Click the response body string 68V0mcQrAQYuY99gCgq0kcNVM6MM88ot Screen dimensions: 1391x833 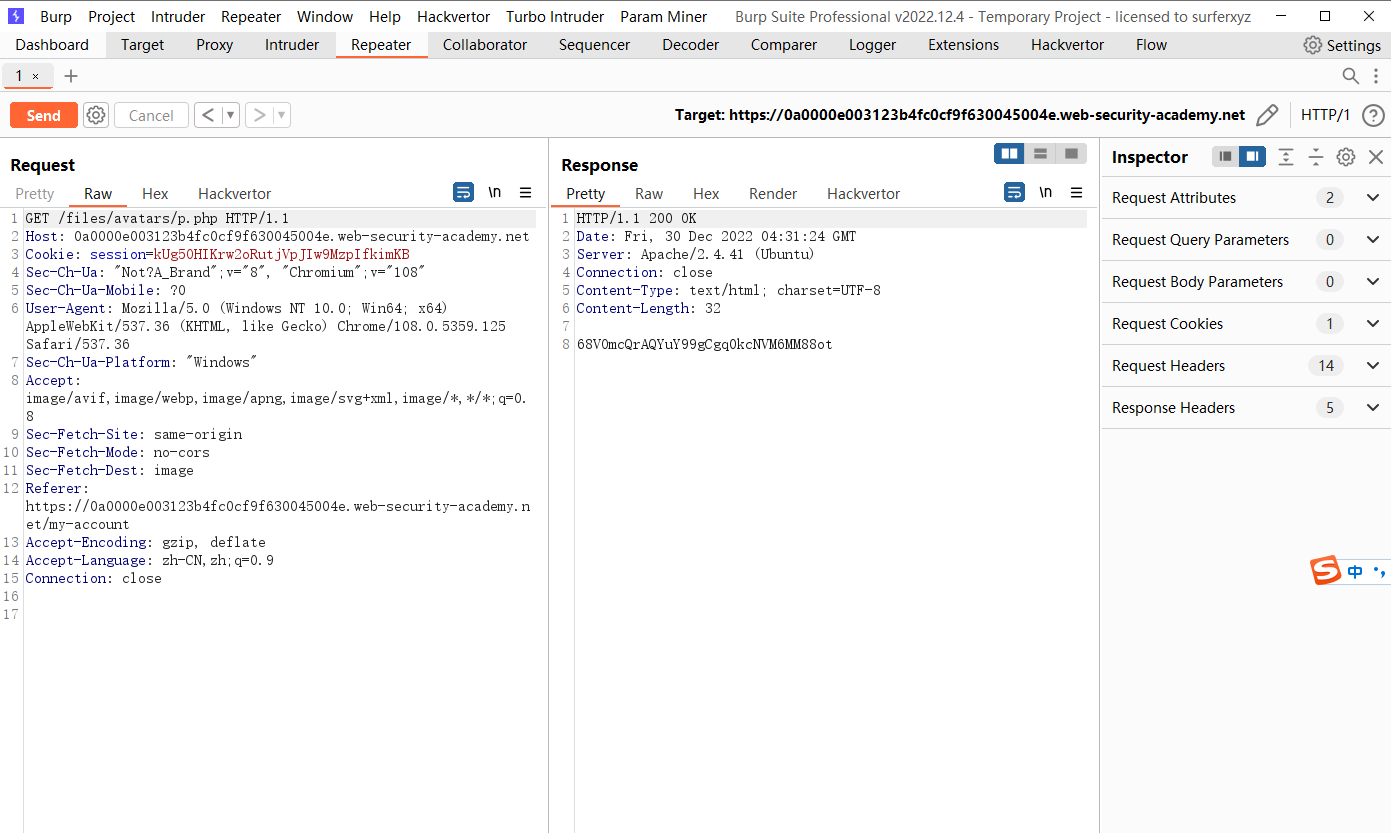pos(704,344)
